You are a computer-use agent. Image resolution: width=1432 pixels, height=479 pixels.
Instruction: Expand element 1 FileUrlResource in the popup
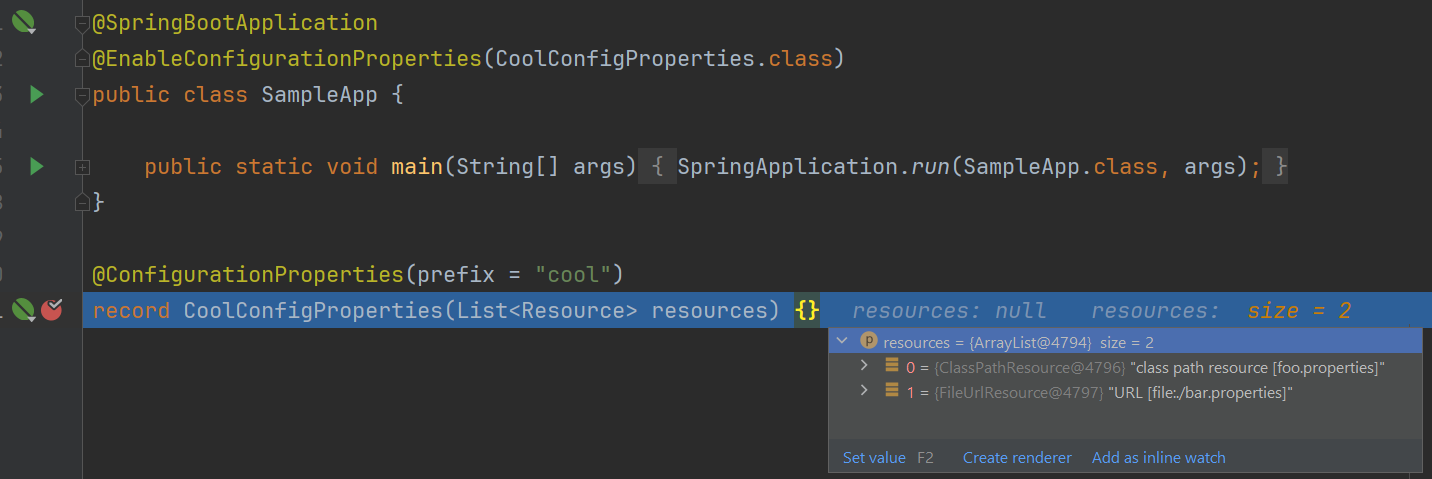tap(865, 391)
